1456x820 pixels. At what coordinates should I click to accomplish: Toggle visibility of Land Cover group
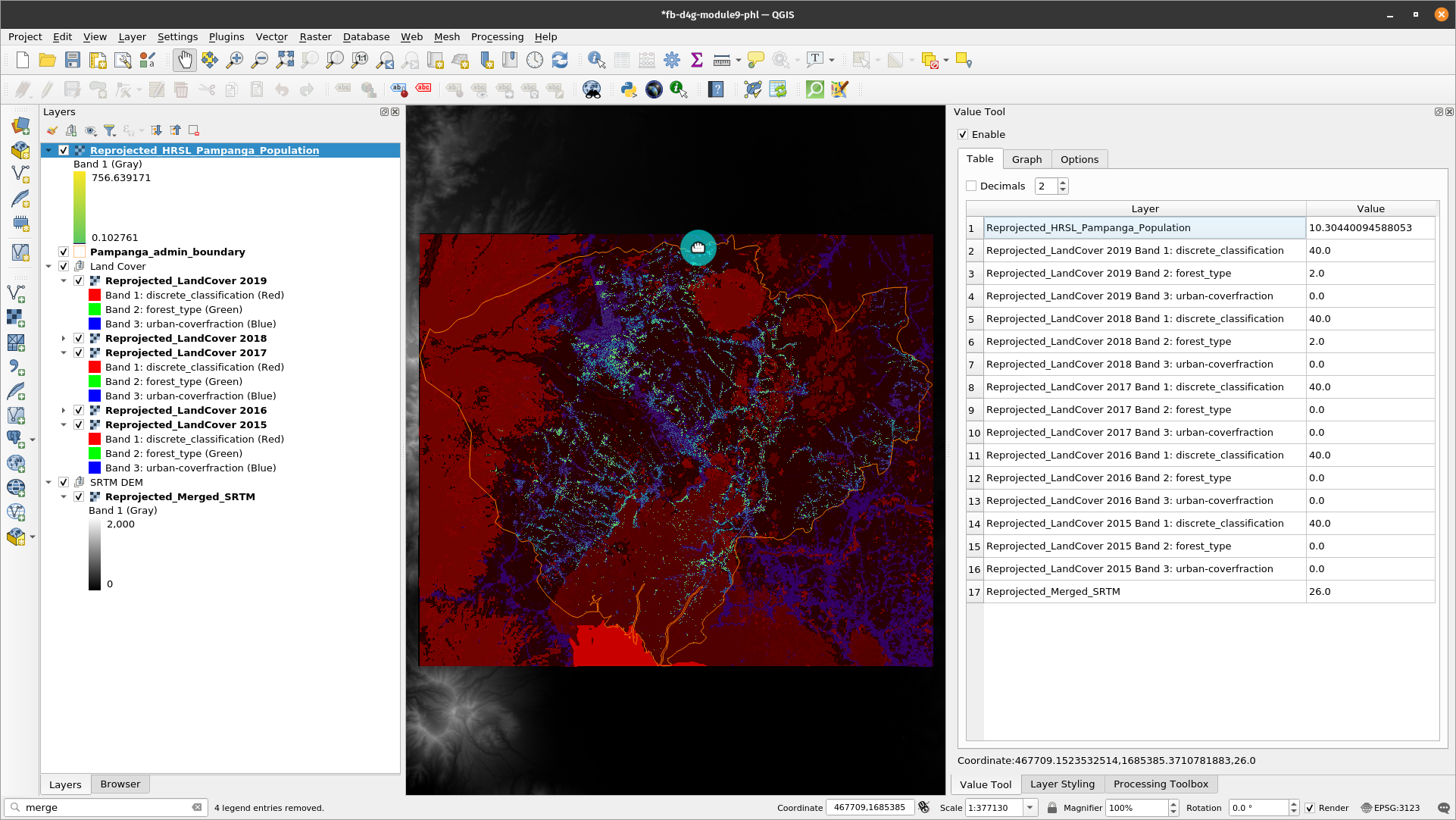point(64,266)
